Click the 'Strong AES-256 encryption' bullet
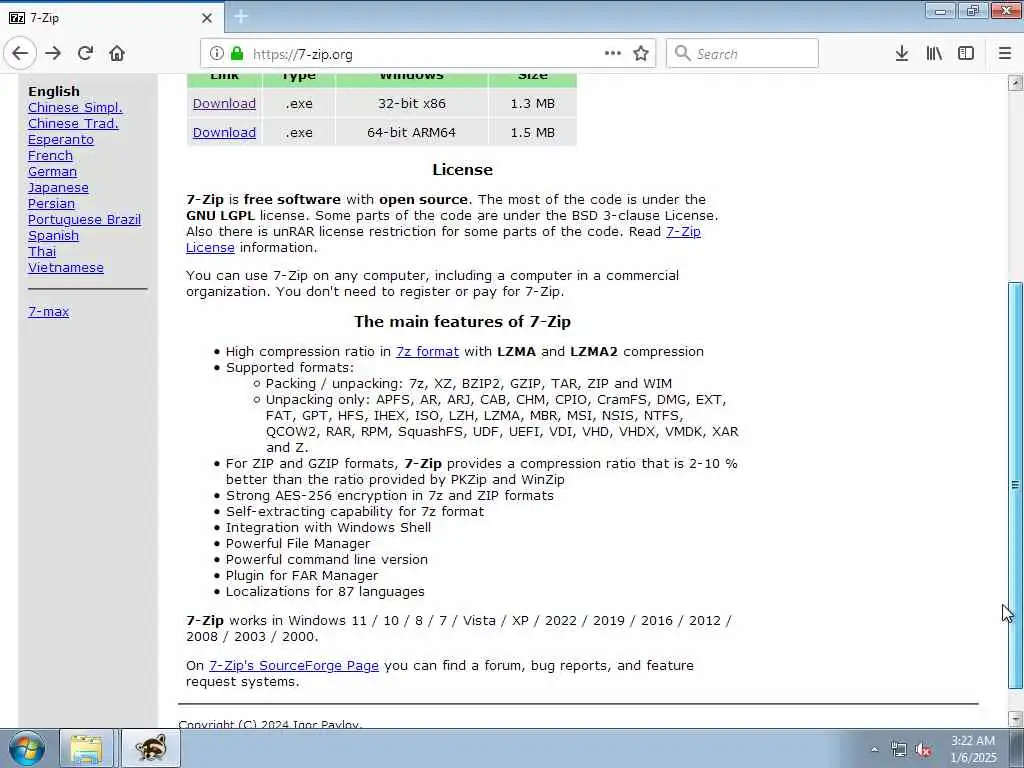The width and height of the screenshot is (1024, 768). (x=390, y=496)
